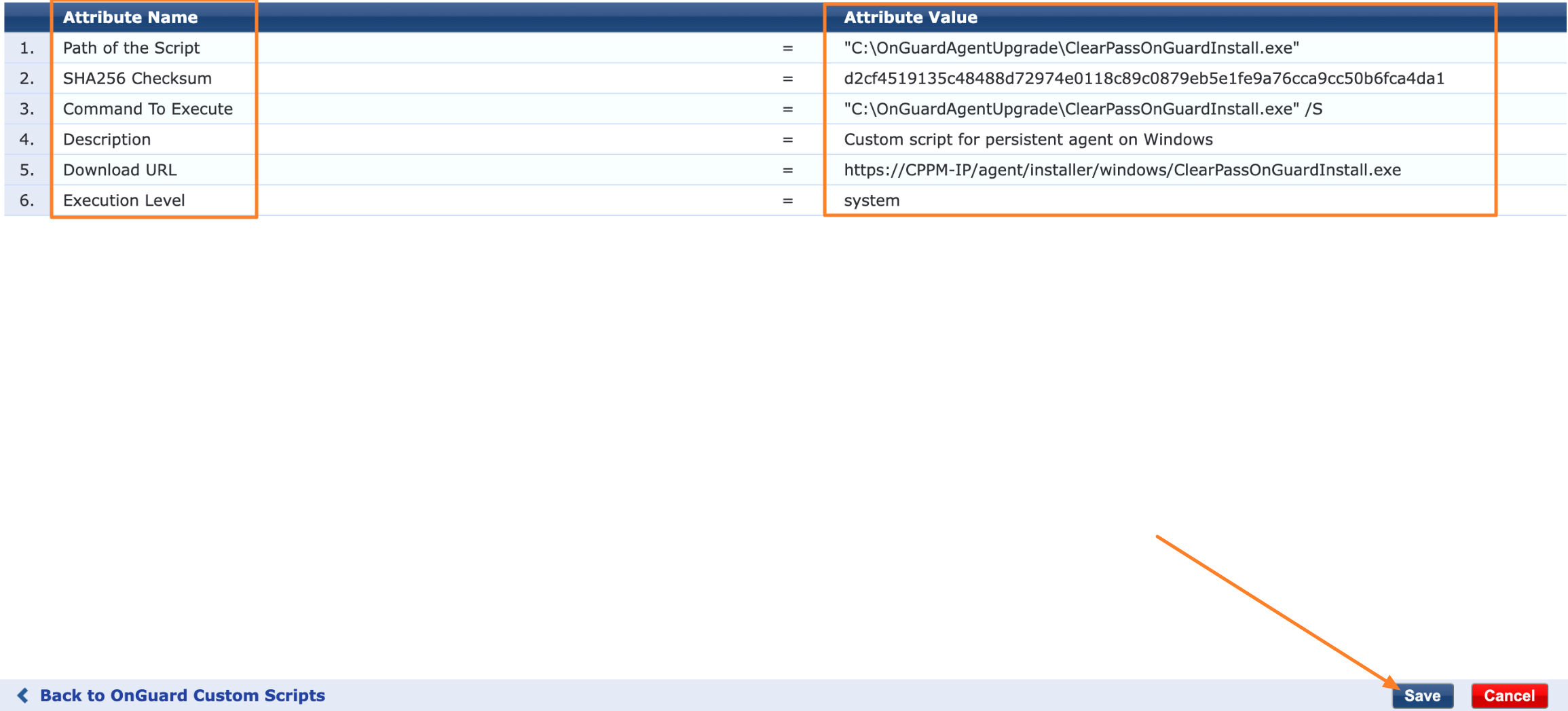Click the red Cancel button
Screen dimensions: 1568x711
(1509, 695)
